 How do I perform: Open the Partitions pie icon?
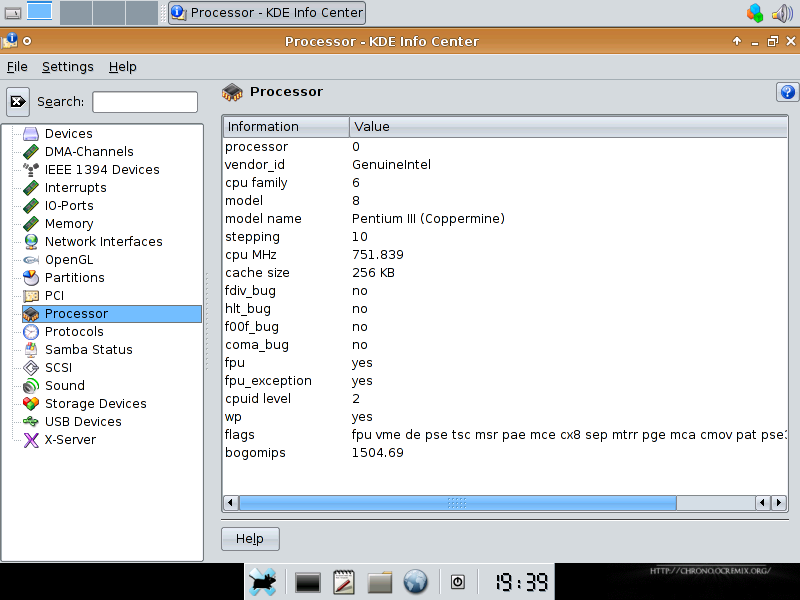pos(31,278)
